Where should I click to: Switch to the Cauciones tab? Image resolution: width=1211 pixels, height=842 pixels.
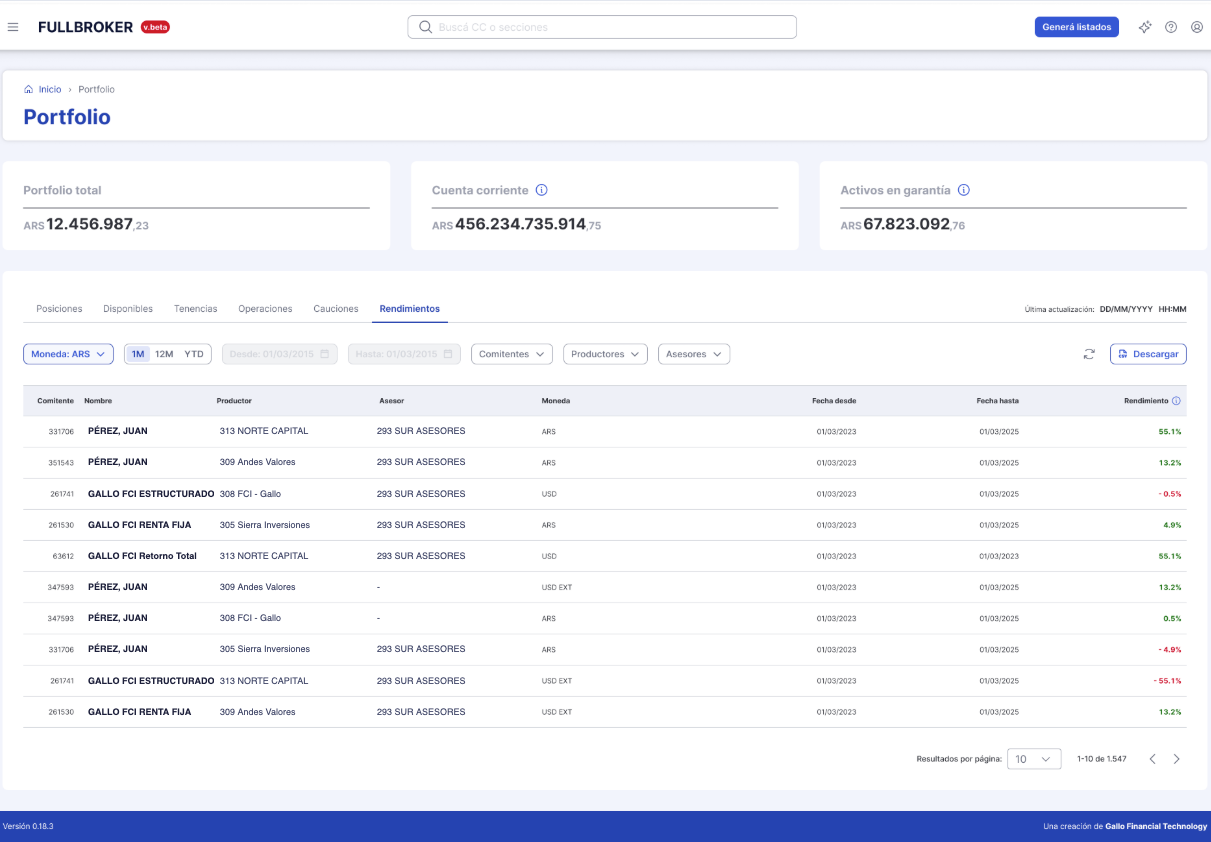tap(336, 309)
